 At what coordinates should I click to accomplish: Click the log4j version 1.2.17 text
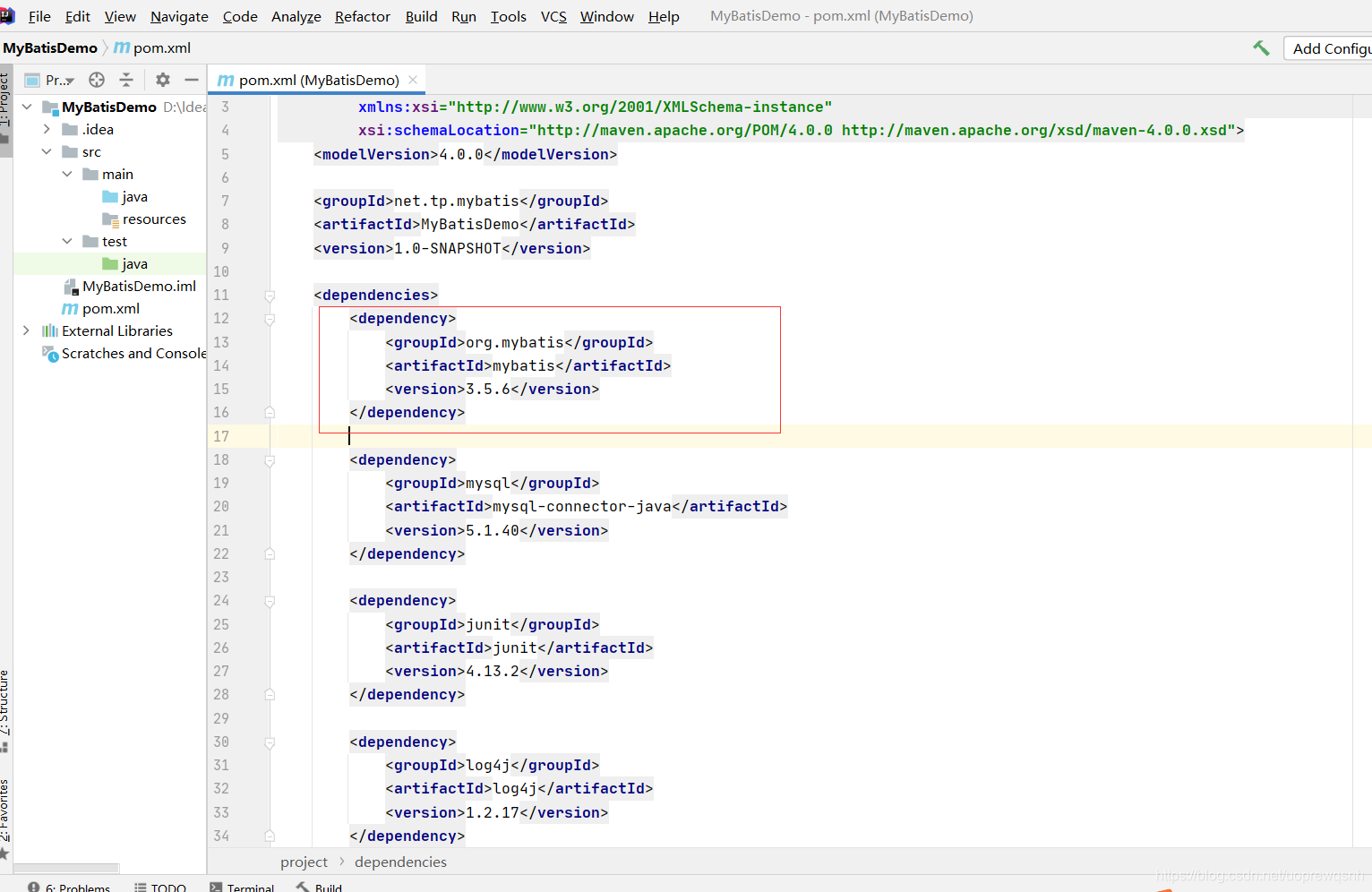(x=493, y=812)
